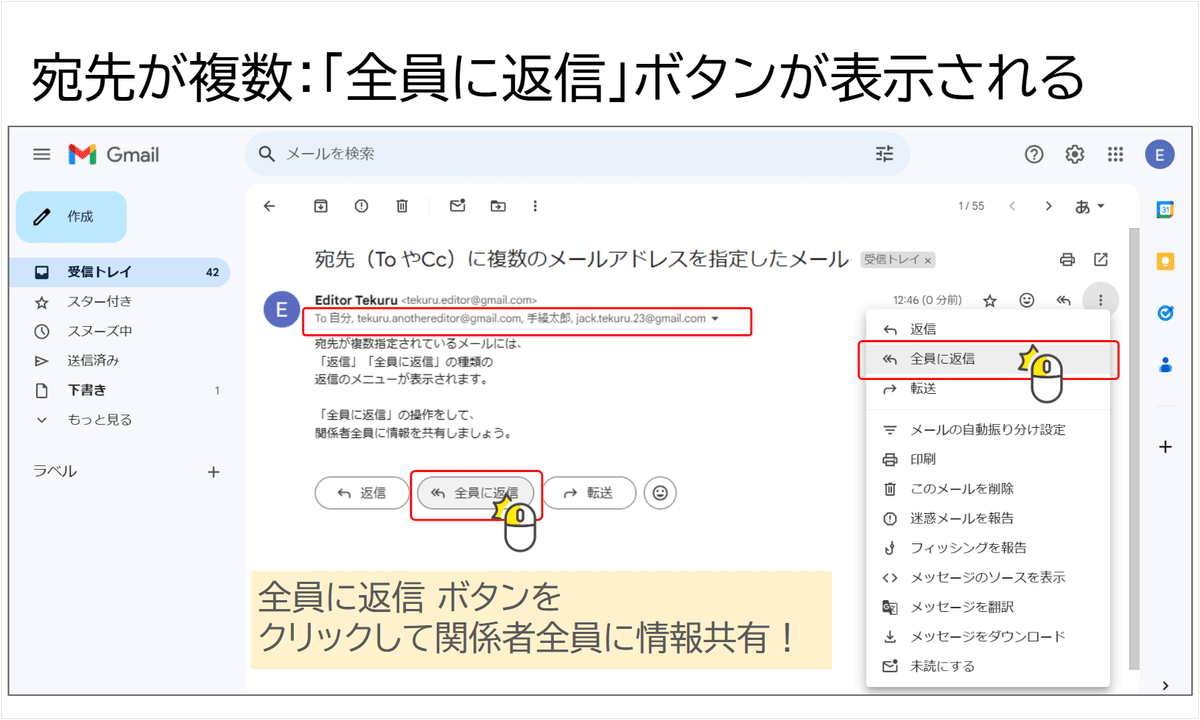Open Gmail settings gear
1200x720 pixels.
tap(1074, 154)
